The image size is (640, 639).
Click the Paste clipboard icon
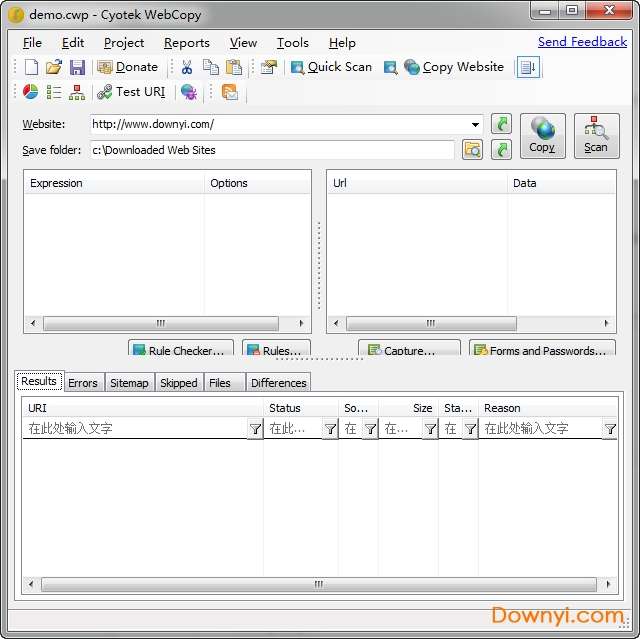point(234,67)
